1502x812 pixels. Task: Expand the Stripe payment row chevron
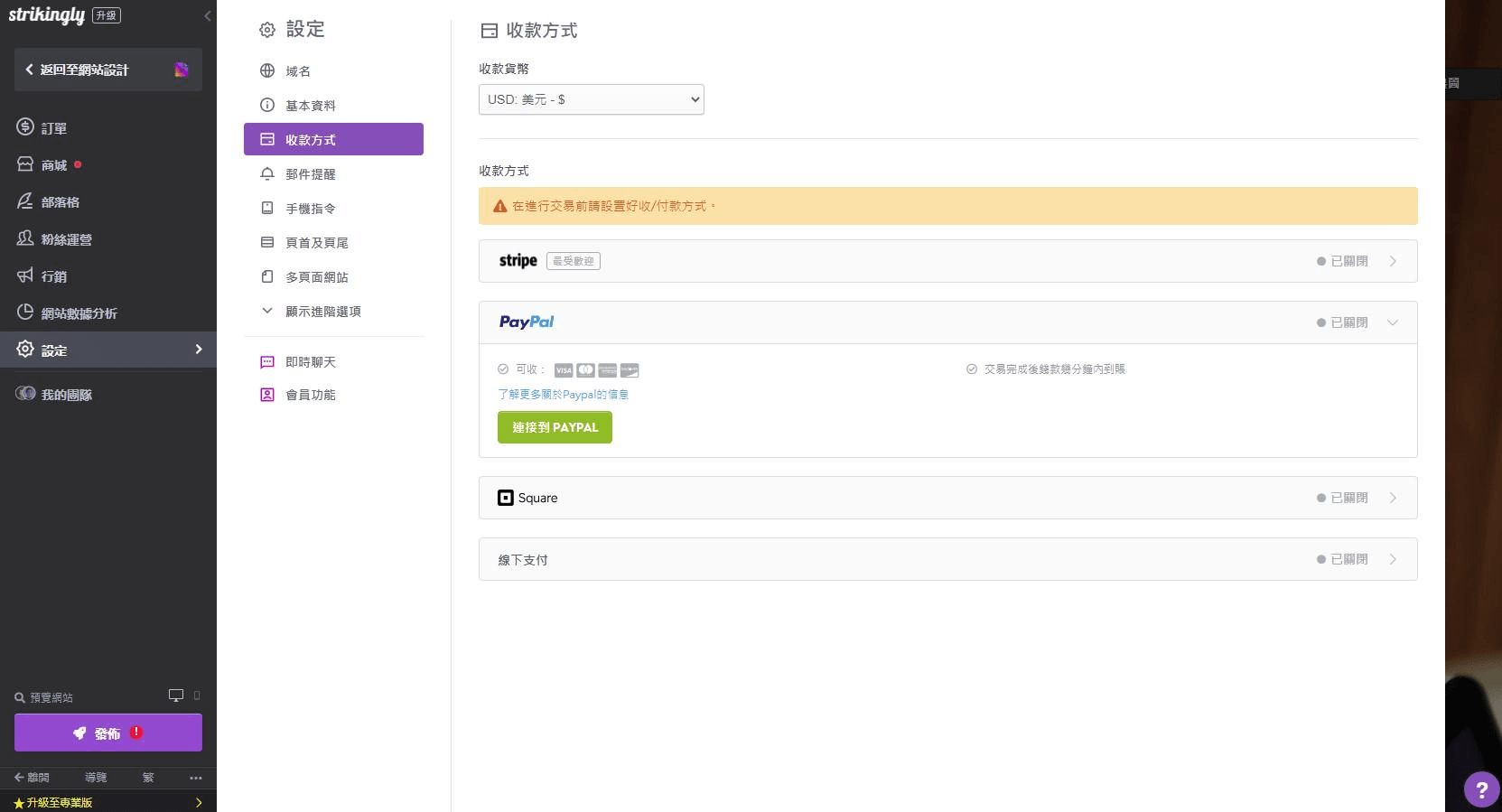click(1393, 261)
